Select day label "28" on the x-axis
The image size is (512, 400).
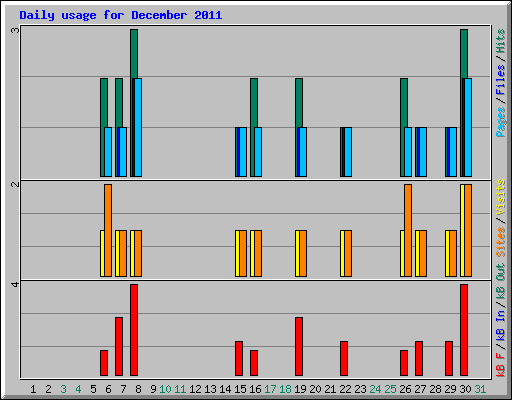point(435,389)
